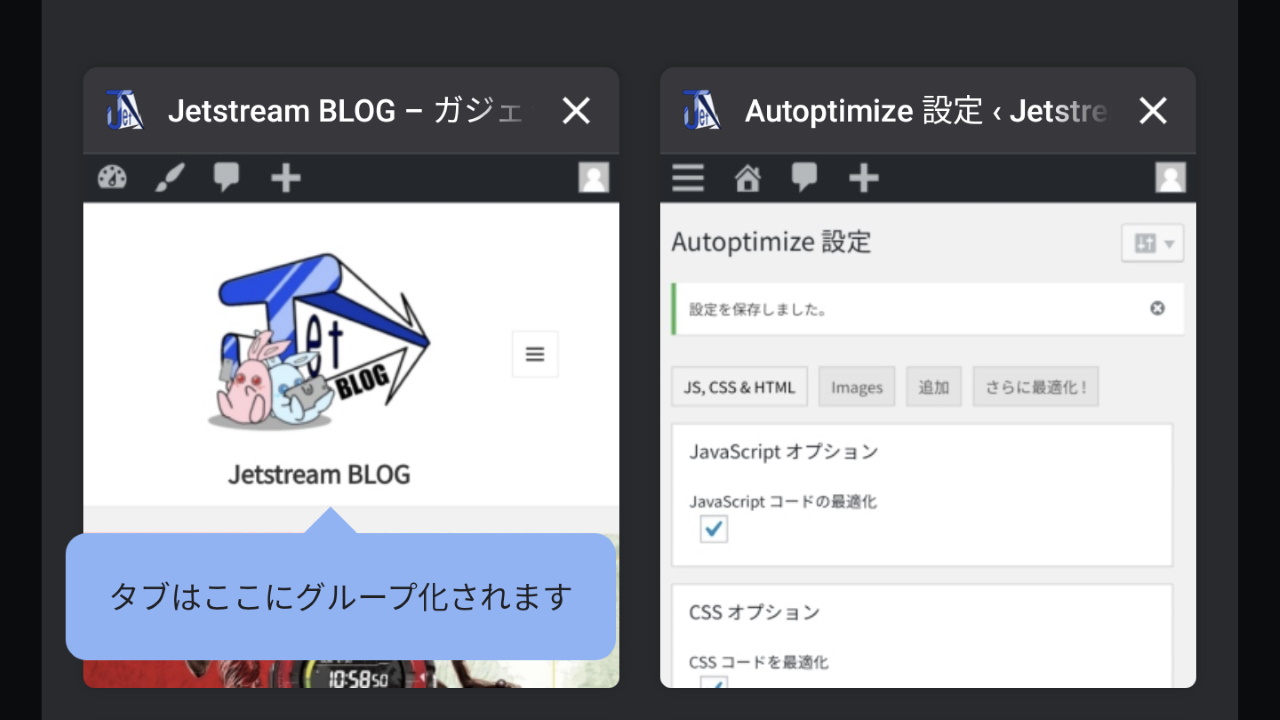Viewport: 1280px width, 720px height.
Task: Switch to the Images tab
Action: coord(856,387)
